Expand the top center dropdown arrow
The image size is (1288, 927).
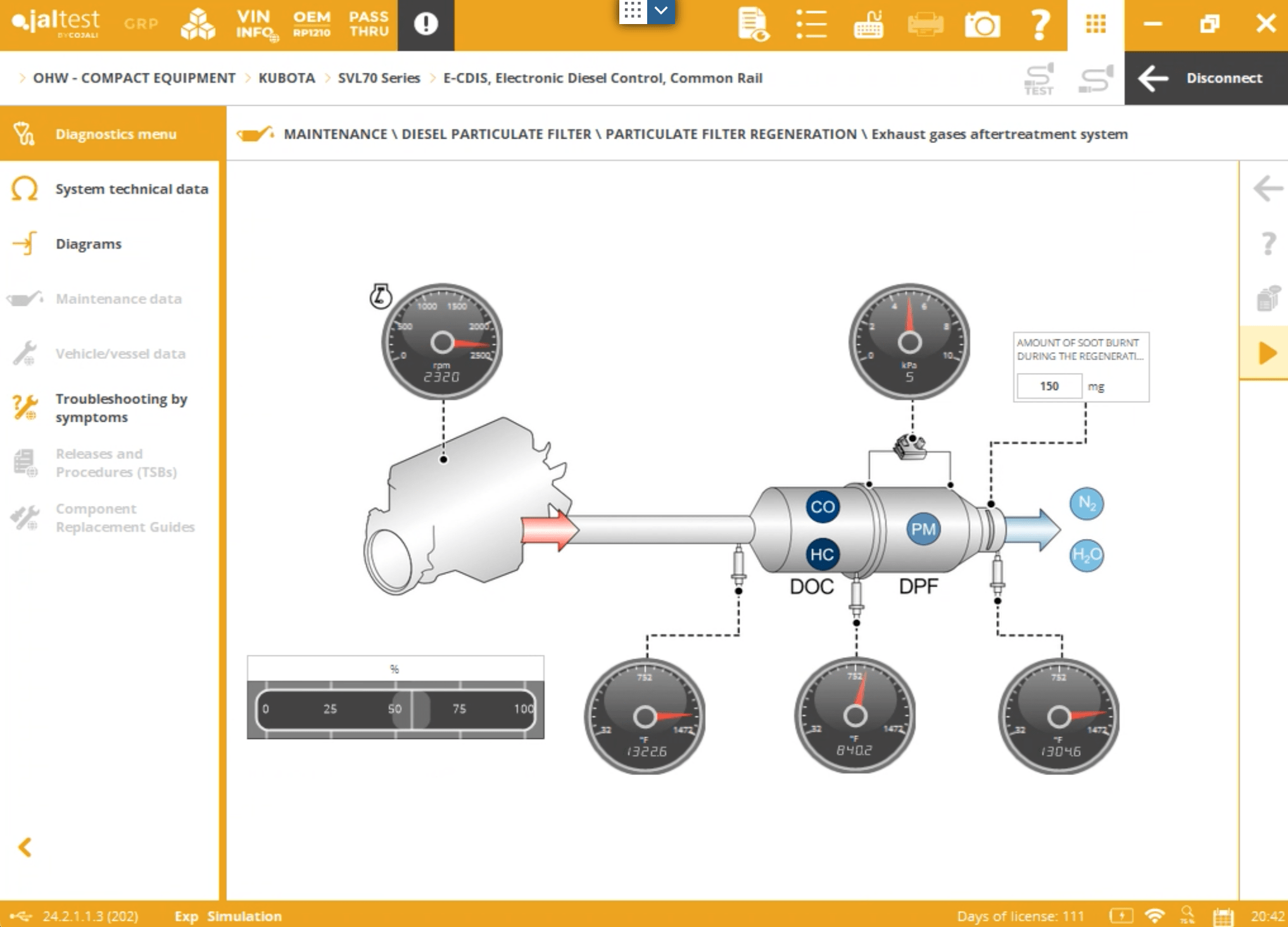click(661, 11)
